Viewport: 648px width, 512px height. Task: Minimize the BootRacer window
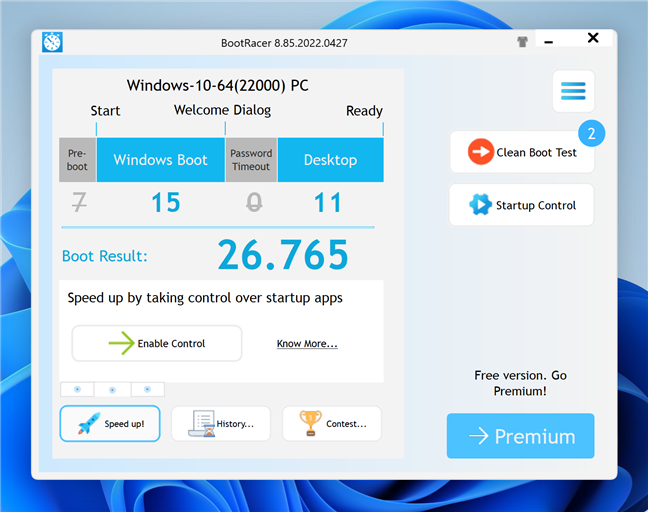click(x=548, y=42)
